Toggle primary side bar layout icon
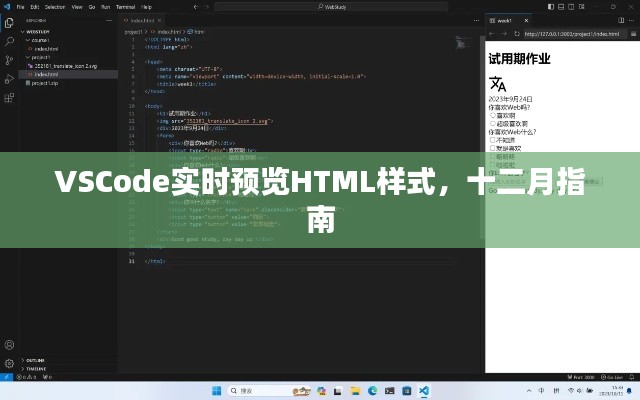Screen dimensions: 640x400 551,7
